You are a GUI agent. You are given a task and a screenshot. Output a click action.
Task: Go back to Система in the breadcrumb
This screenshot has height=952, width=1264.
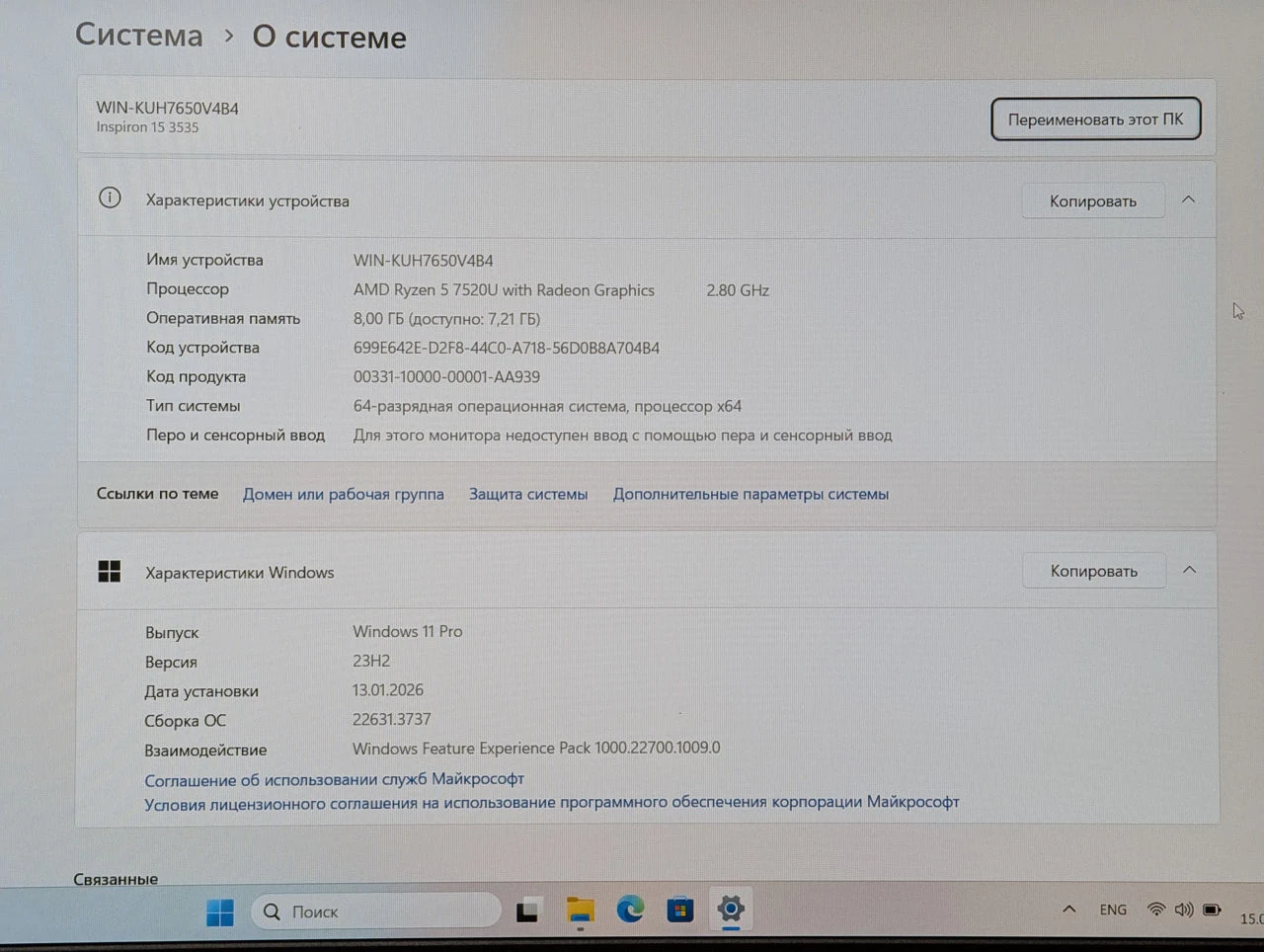(139, 36)
